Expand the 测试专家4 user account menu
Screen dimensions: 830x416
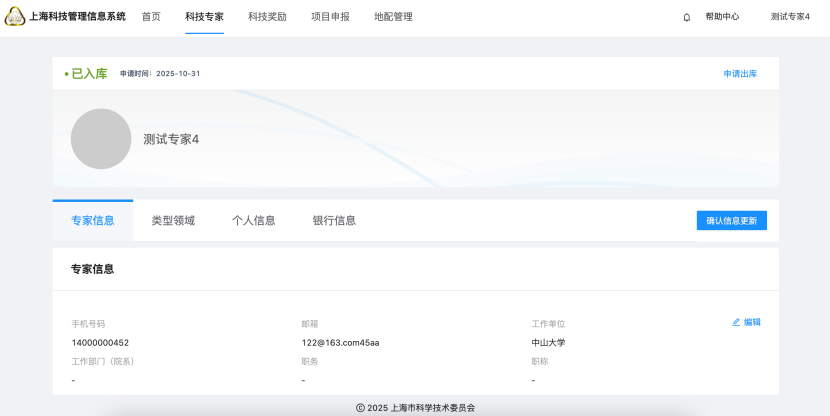click(x=790, y=17)
